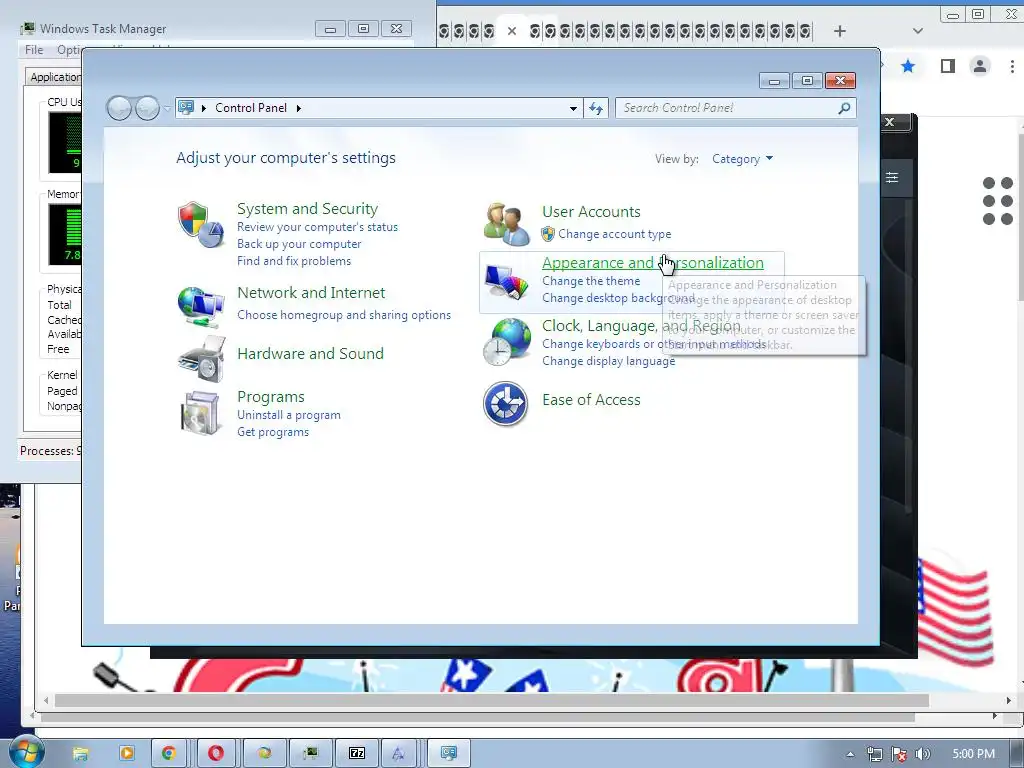
Task: Select the Applications tab in Task Manager
Action: click(55, 77)
